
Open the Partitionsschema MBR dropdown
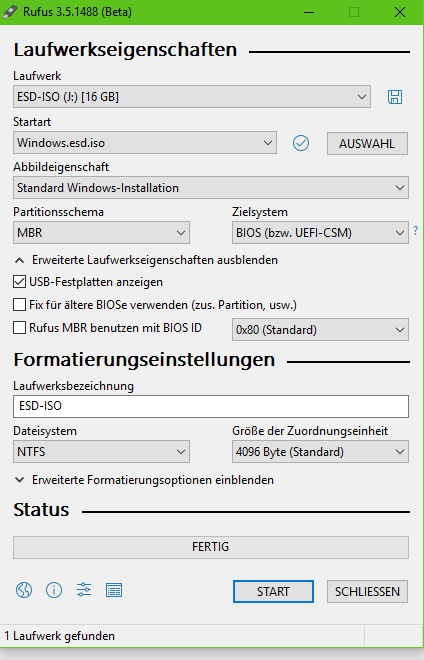tap(101, 233)
